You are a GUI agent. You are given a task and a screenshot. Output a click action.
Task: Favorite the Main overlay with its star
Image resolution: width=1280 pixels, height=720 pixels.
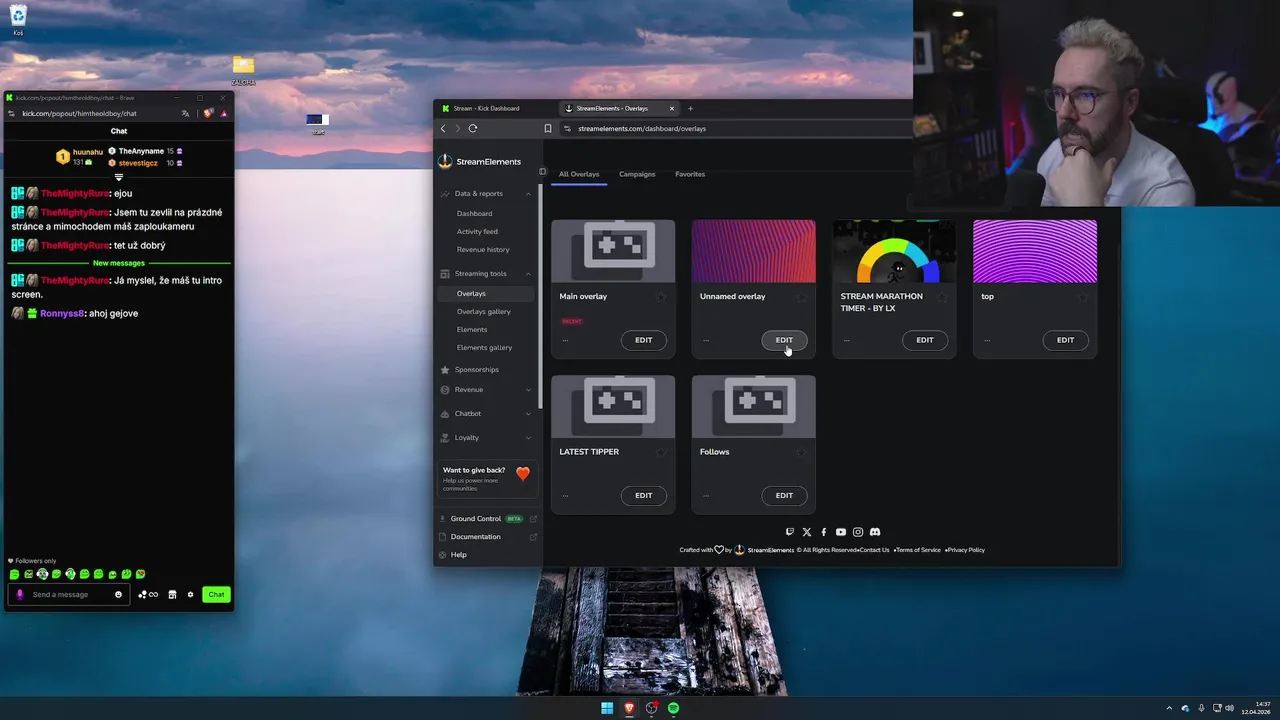click(661, 297)
